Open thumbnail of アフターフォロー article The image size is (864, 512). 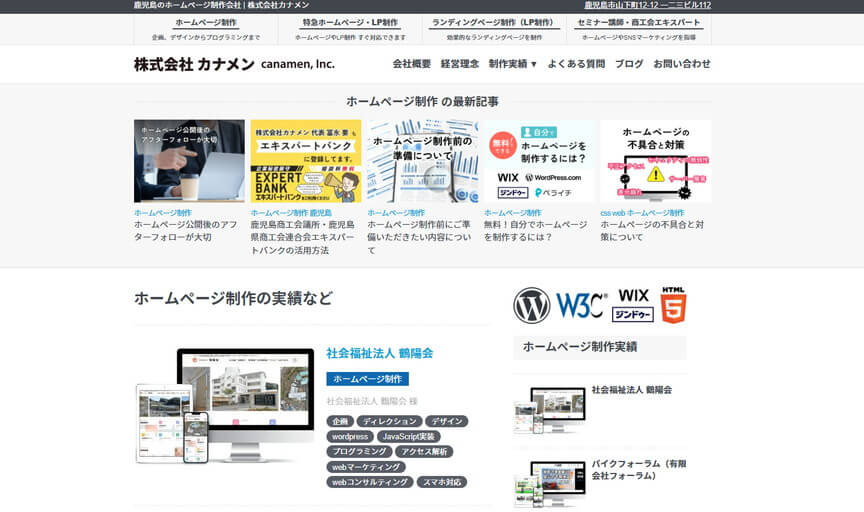[x=189, y=161]
